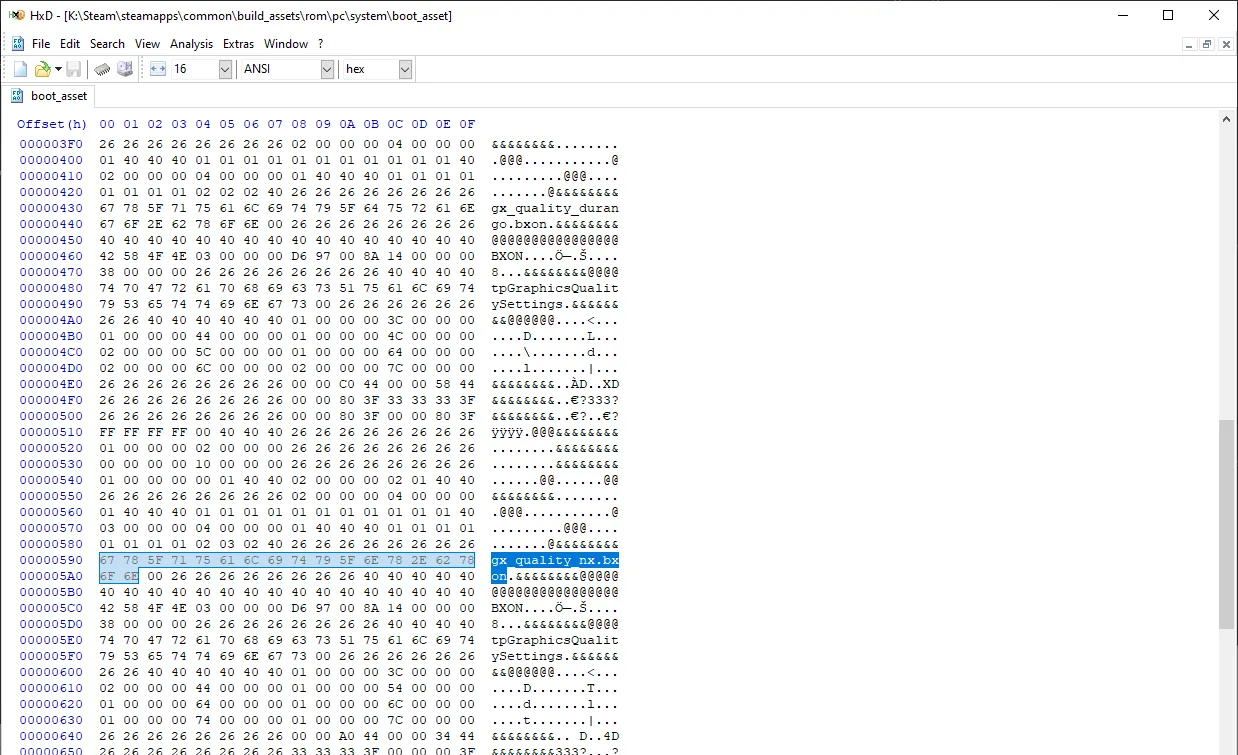Open the Search menu

tap(107, 44)
